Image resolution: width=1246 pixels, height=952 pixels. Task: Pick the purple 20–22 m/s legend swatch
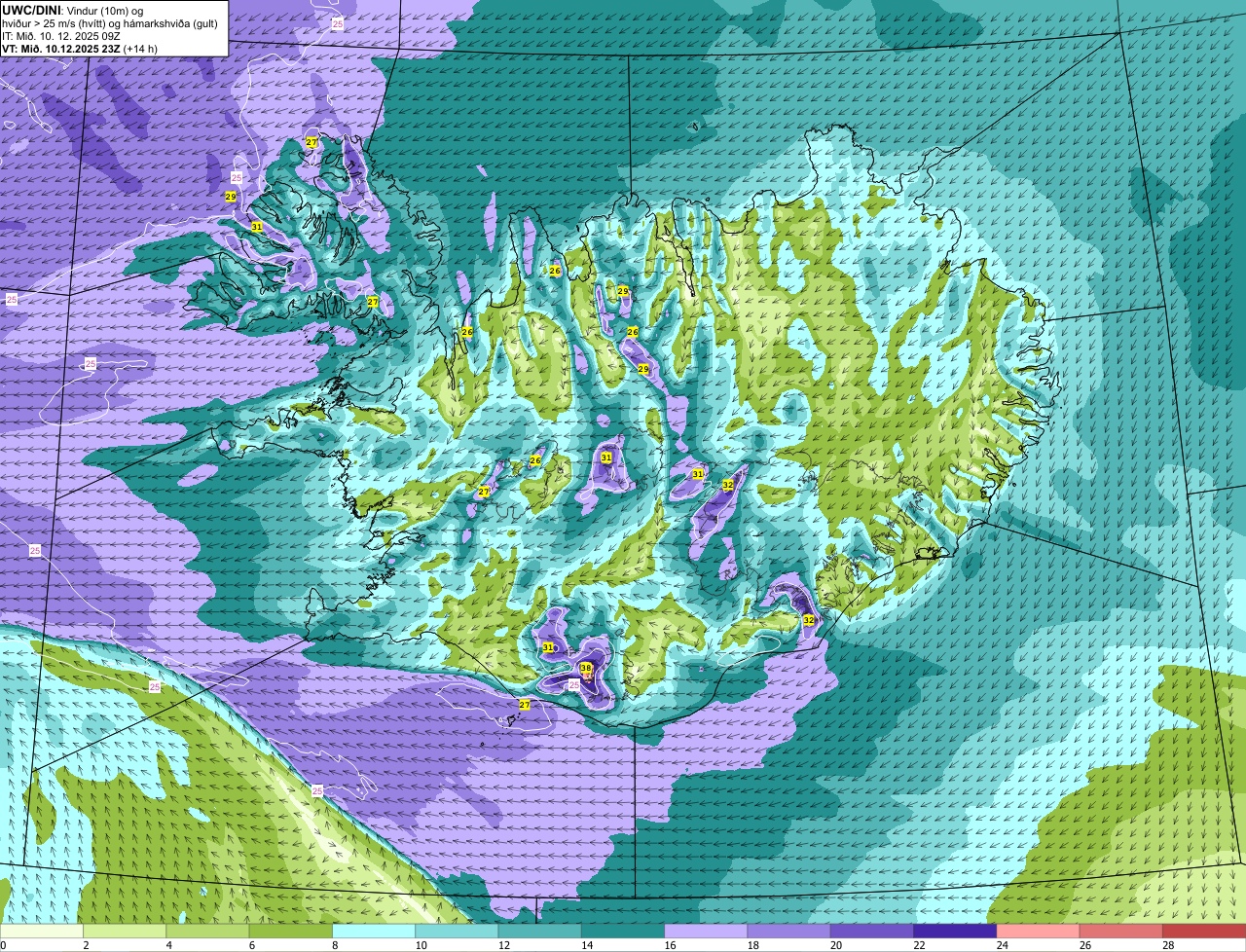[873, 932]
